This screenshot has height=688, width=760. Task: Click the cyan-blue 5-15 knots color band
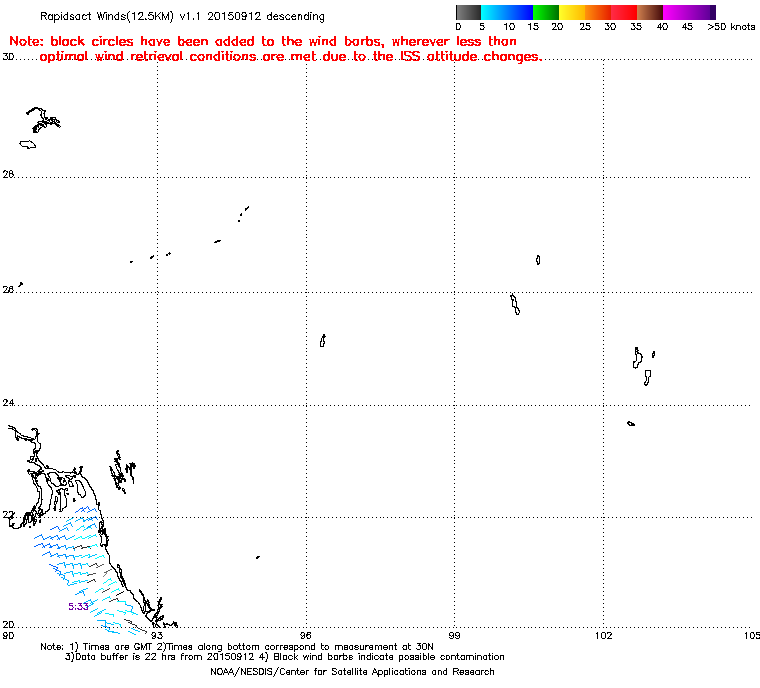[507, 12]
